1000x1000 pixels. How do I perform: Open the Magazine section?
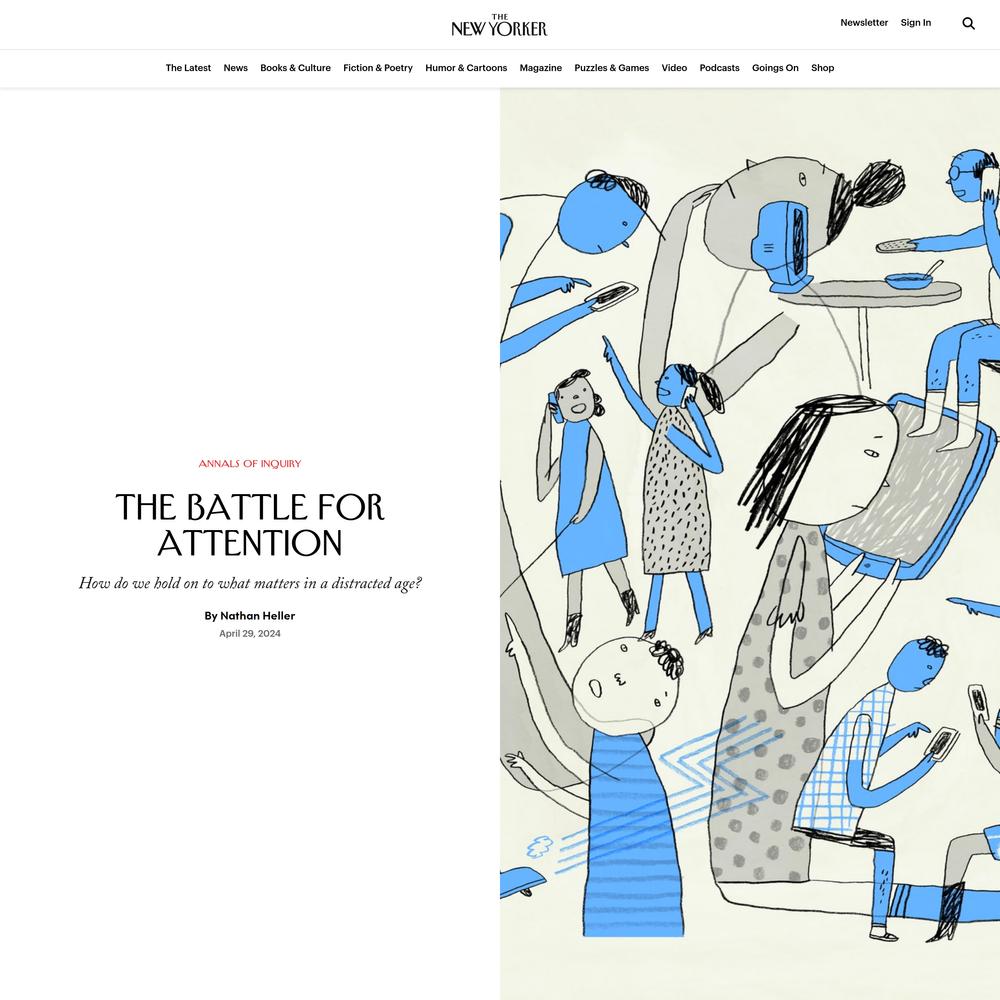(x=540, y=68)
